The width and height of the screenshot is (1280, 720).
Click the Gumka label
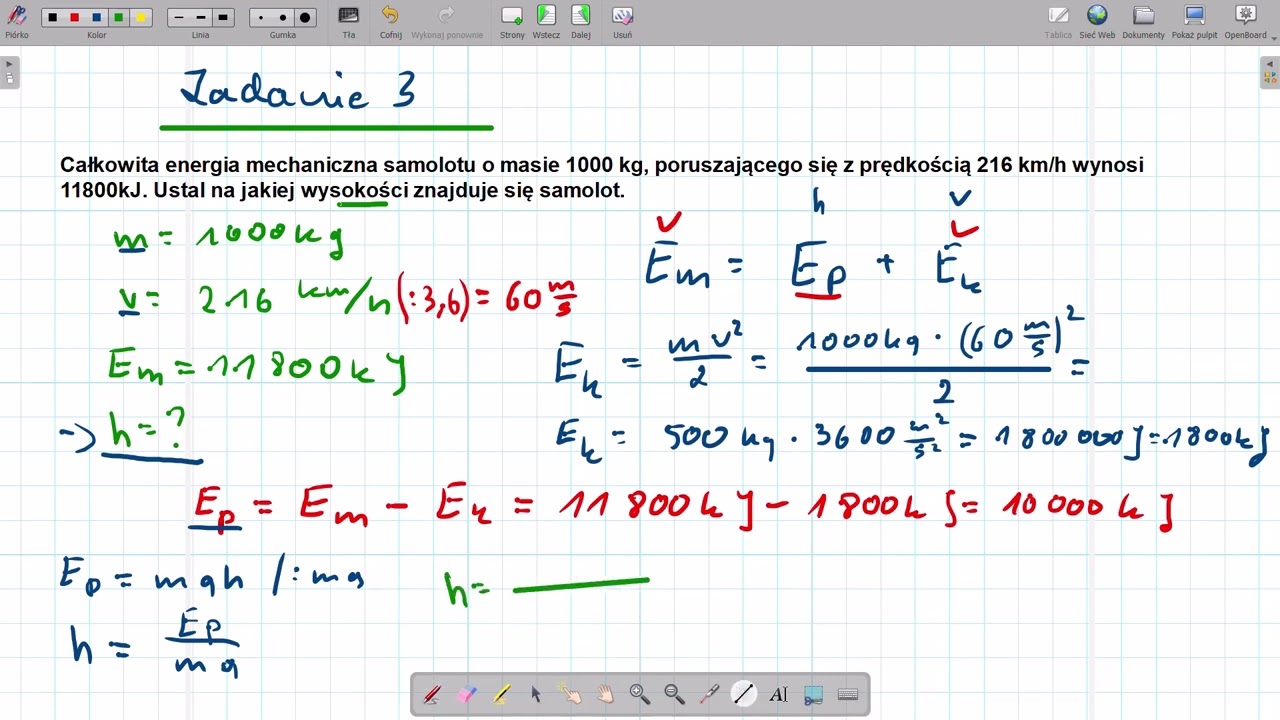pos(283,35)
